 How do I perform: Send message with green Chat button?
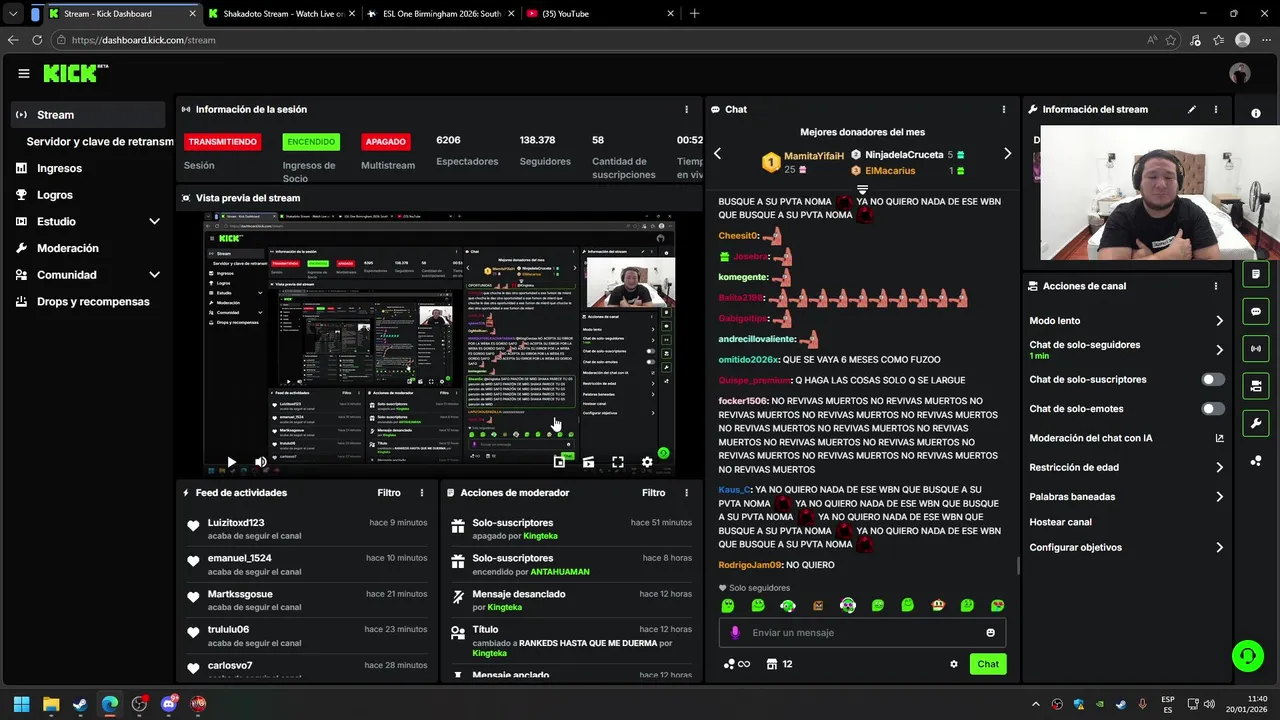pyautogui.click(x=988, y=664)
